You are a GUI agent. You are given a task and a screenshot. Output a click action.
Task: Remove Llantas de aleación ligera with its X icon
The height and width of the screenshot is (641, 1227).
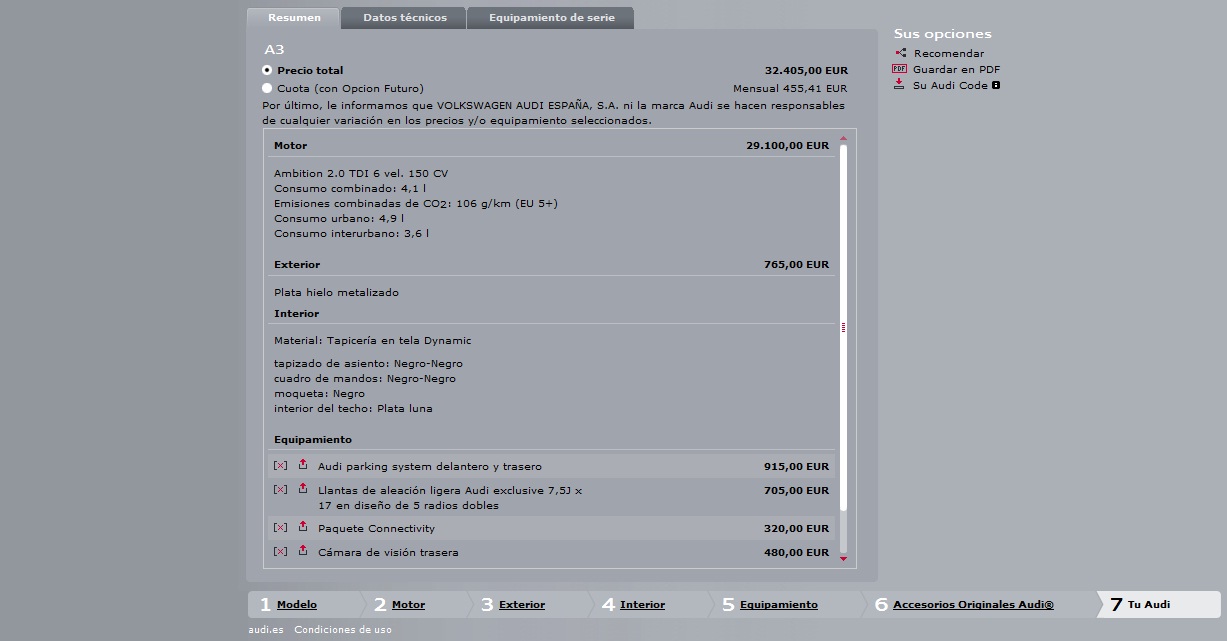point(280,489)
